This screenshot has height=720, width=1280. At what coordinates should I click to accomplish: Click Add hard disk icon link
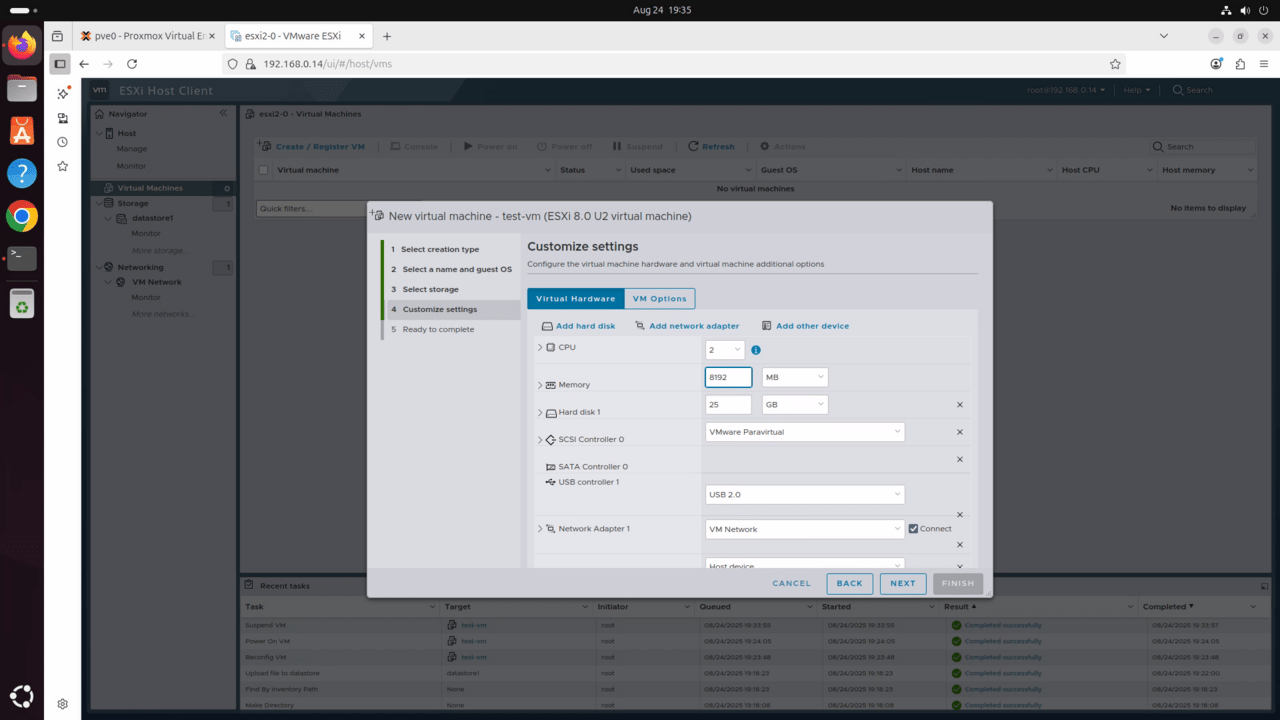547,326
